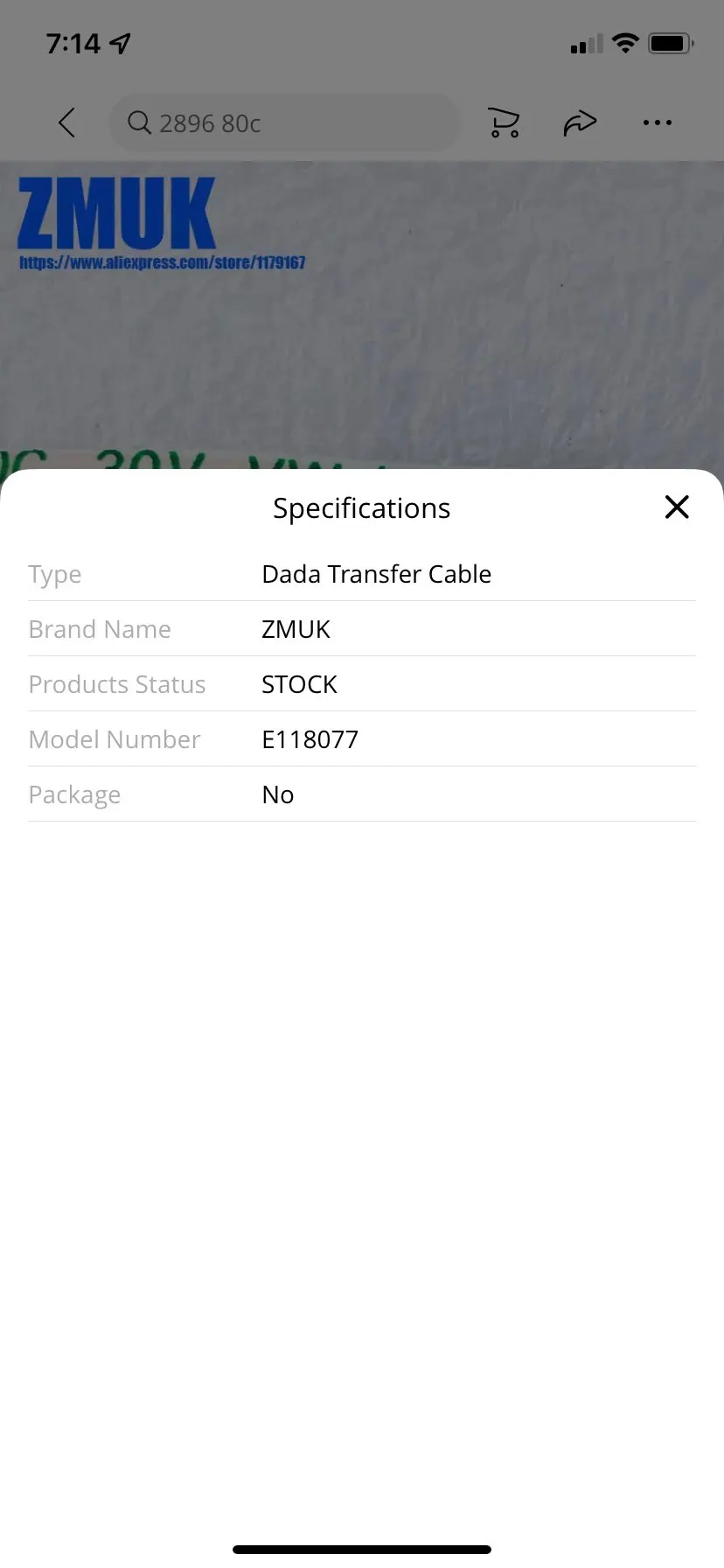Viewport: 724px width, 1568px height.
Task: Tap the cellular signal bars icon
Action: click(586, 44)
